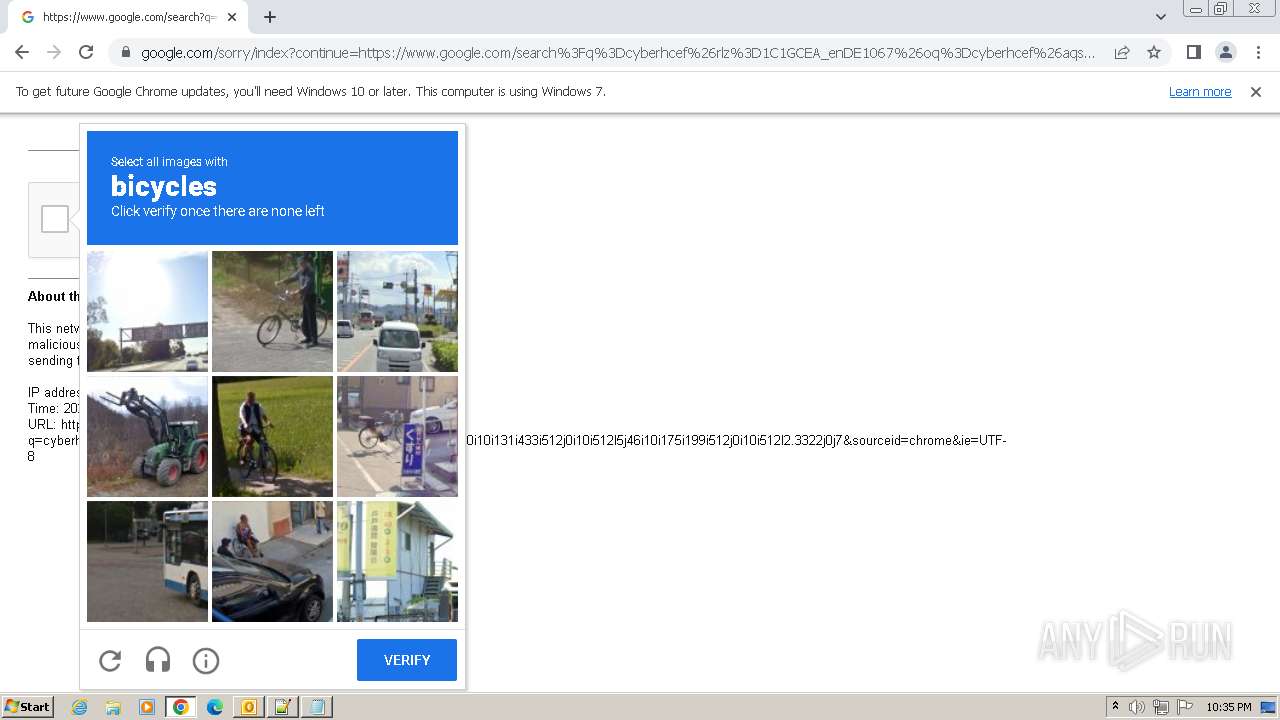This screenshot has width=1280, height=720.
Task: Show hidden system tray icons
Action: [1115, 706]
